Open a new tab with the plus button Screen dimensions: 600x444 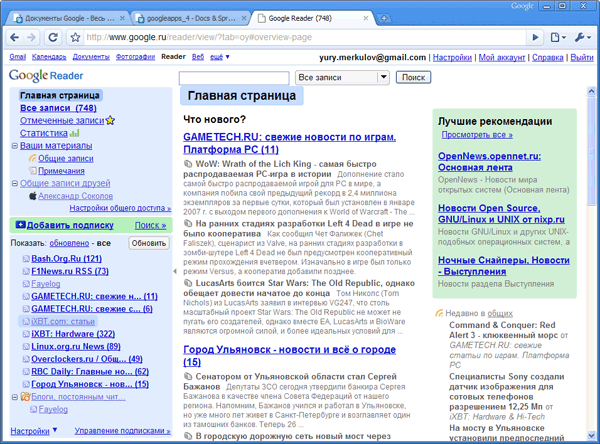384,18
